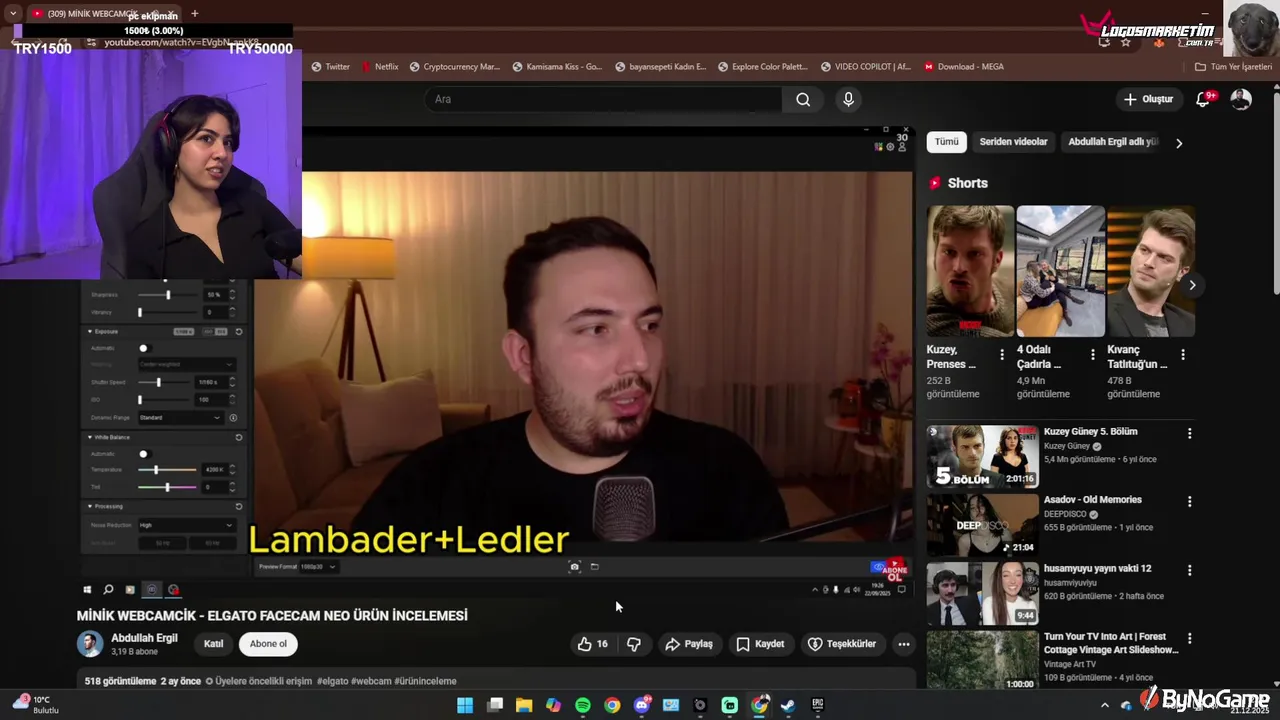Screen dimensions: 1280x720
Task: Share video with Paylaş button
Action: (689, 644)
